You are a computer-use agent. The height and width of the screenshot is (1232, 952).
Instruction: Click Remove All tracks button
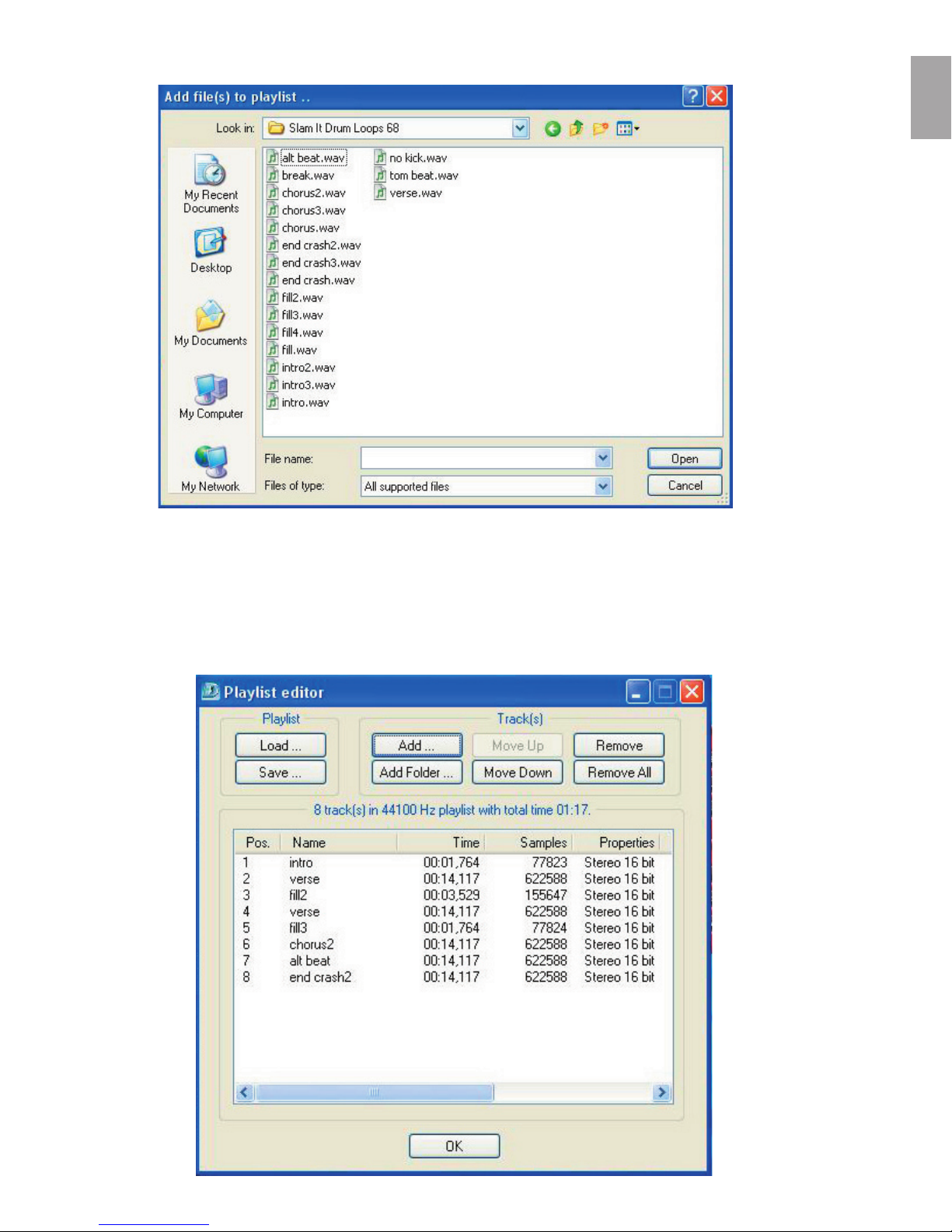pyautogui.click(x=619, y=773)
